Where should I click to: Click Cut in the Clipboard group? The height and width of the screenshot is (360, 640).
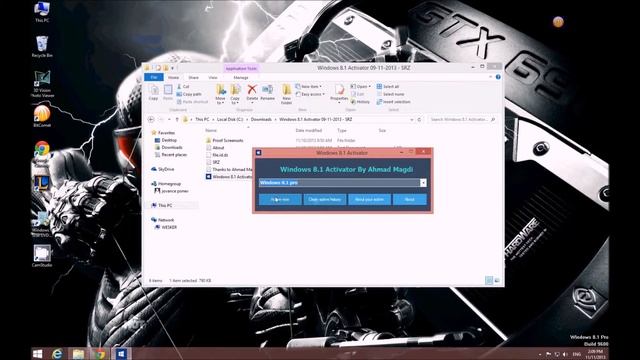[x=183, y=87]
